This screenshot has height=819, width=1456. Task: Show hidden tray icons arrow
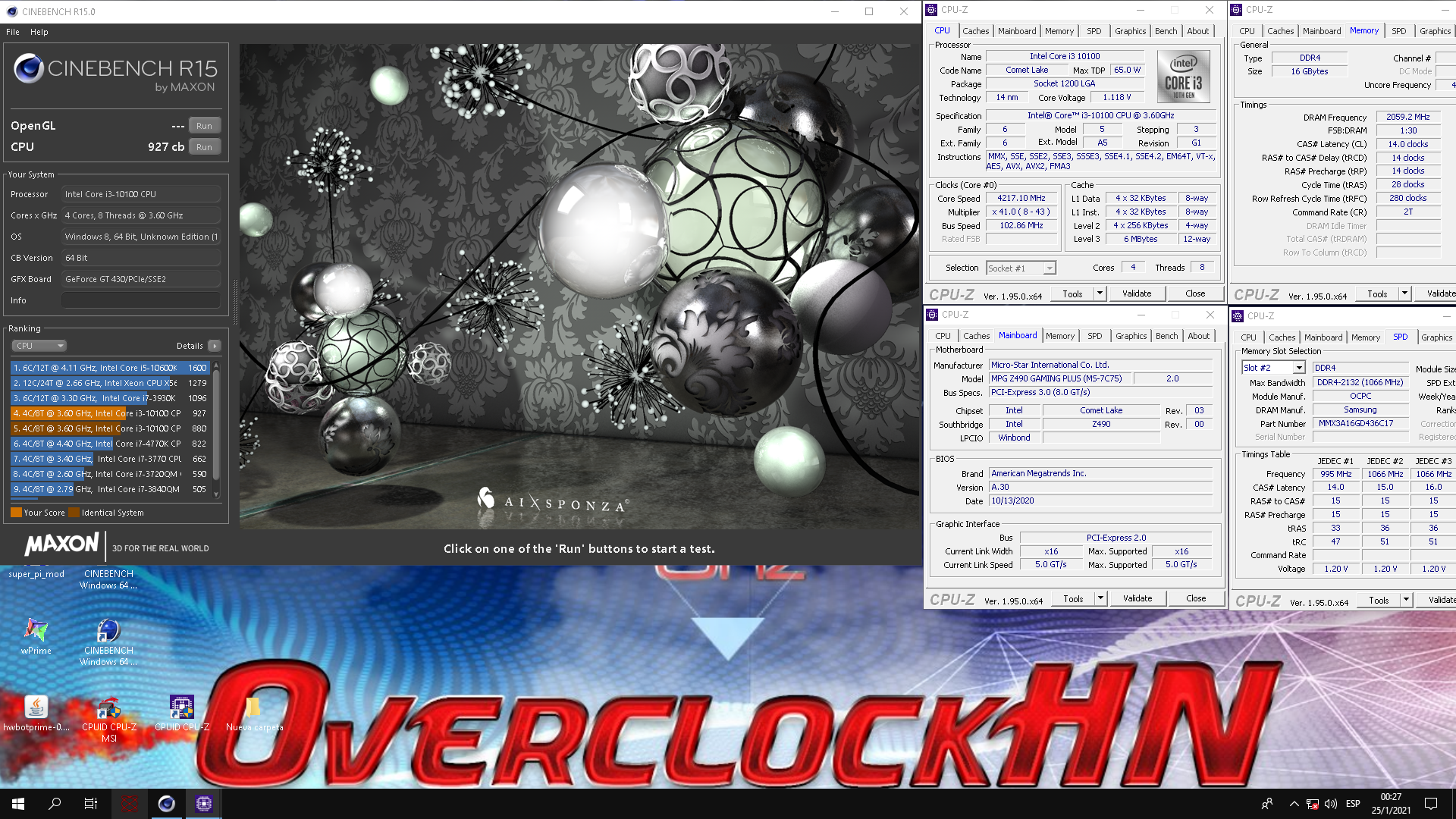tap(1294, 804)
